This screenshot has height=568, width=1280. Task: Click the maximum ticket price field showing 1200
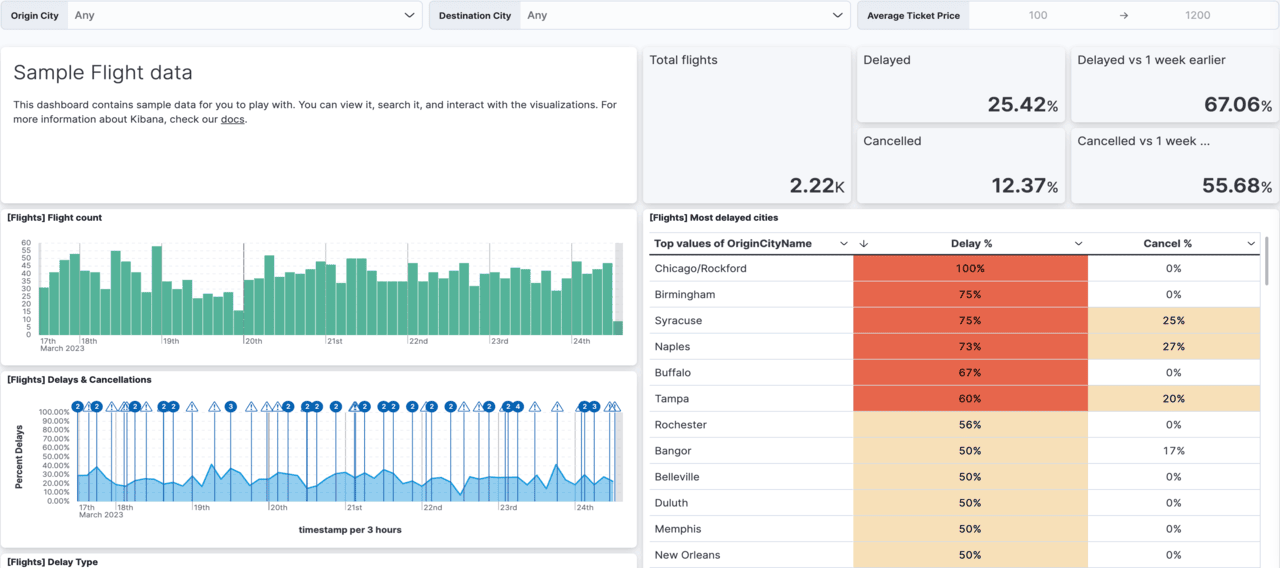1196,16
